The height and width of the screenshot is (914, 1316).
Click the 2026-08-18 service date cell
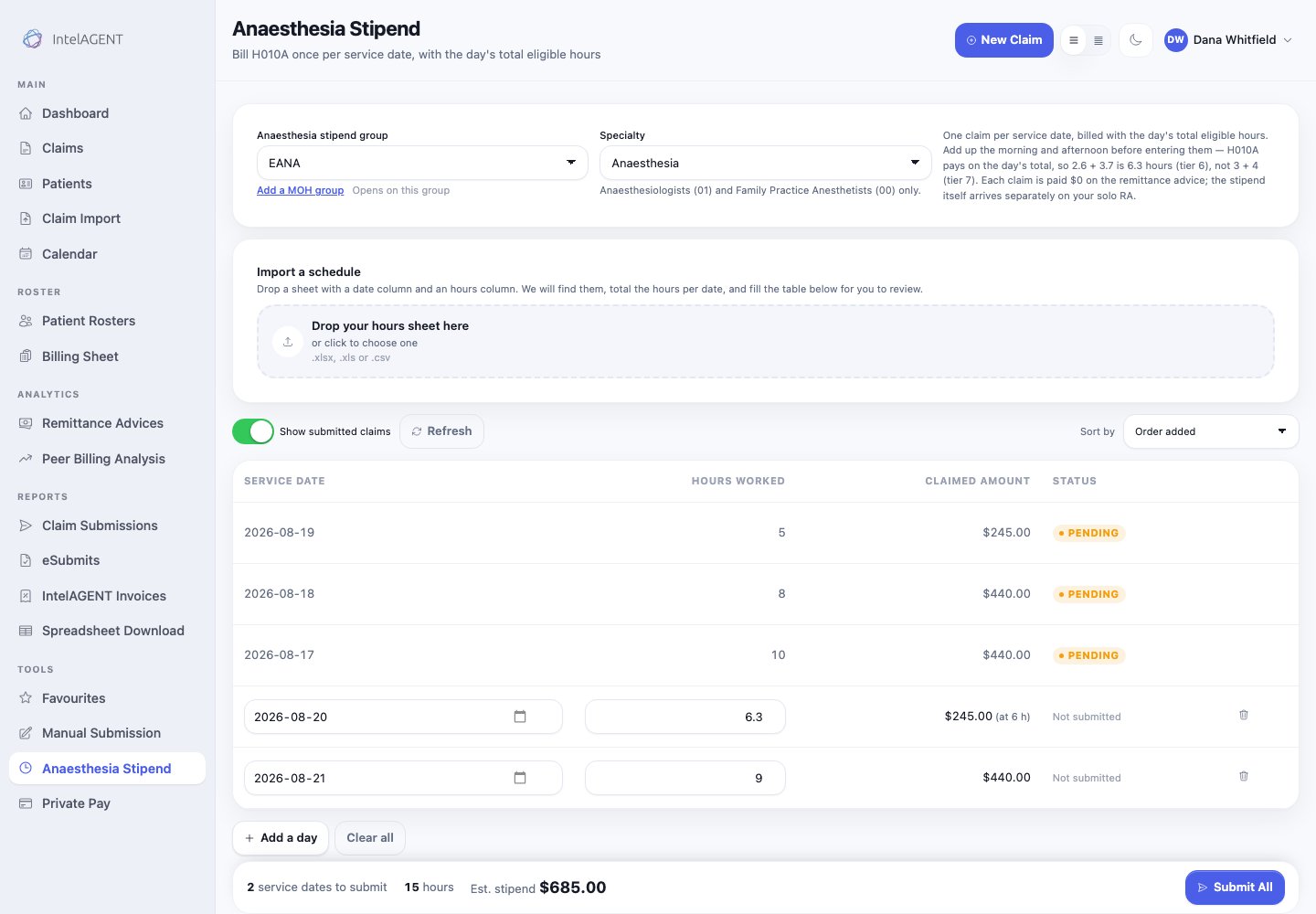click(279, 593)
